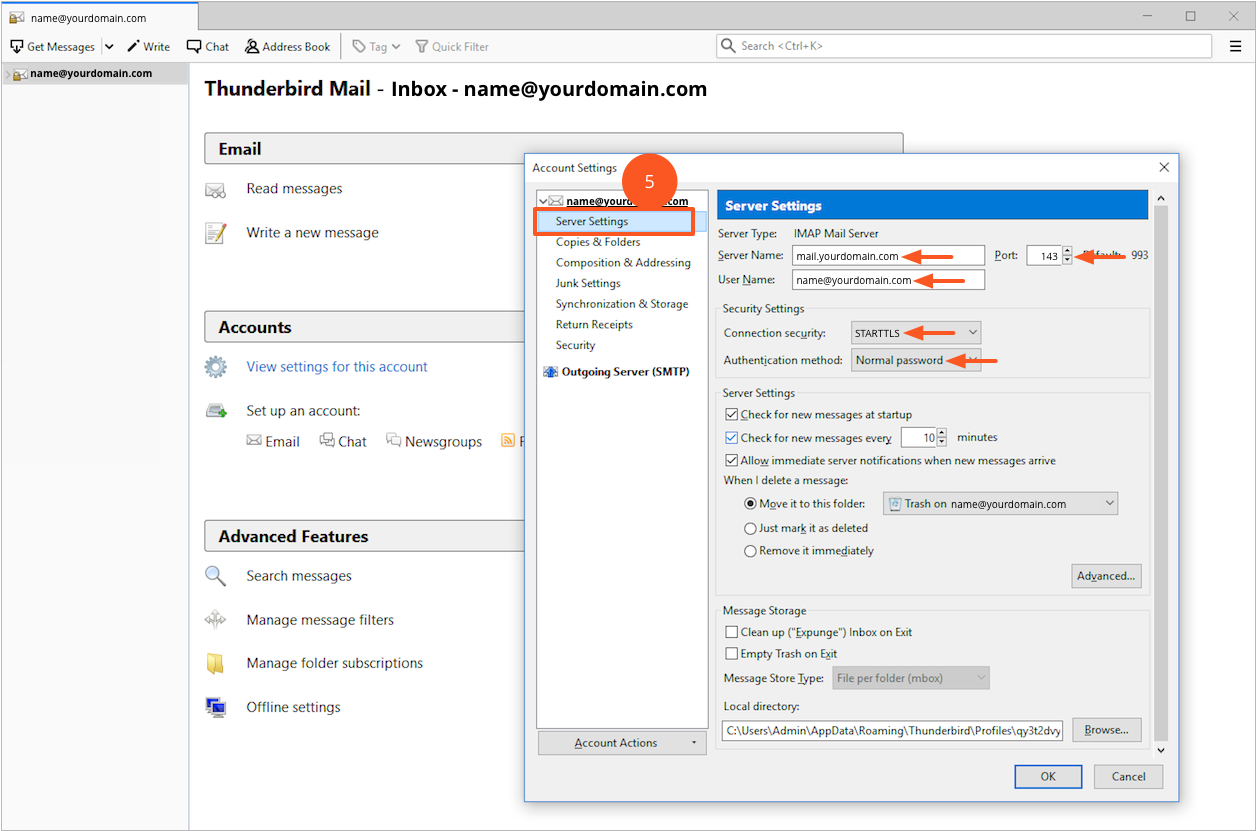This screenshot has width=1256, height=831.
Task: Enable Empty Trash on Exit checkbox
Action: pos(731,654)
